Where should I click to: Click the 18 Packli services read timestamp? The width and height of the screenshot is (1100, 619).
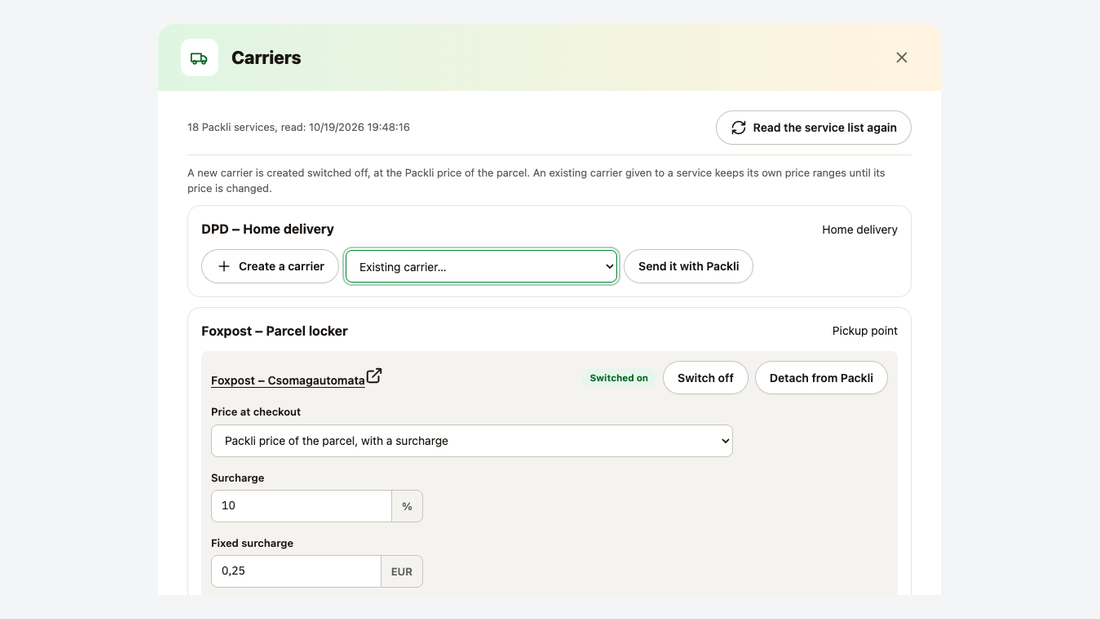(298, 127)
